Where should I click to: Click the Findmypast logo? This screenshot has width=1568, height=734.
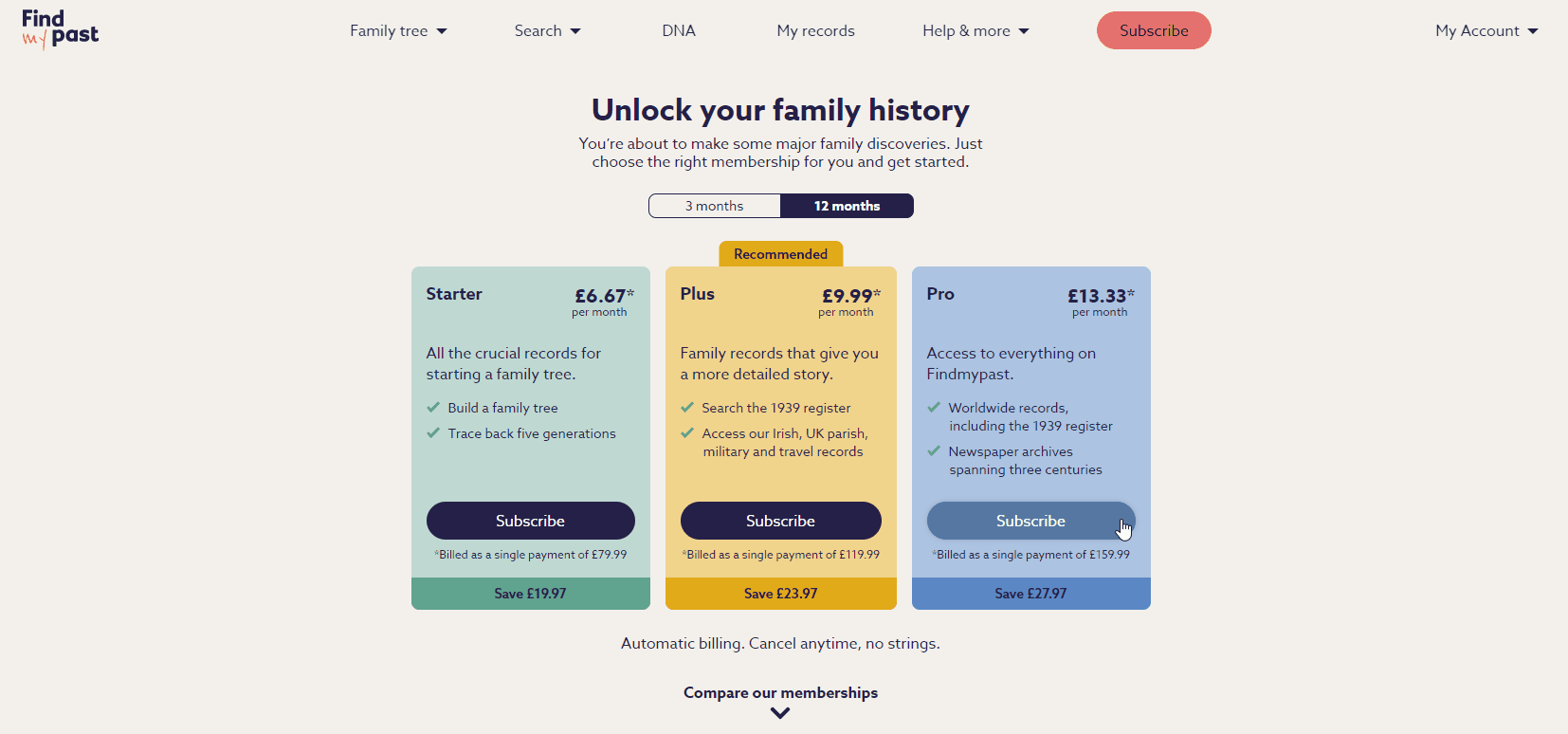[x=59, y=29]
